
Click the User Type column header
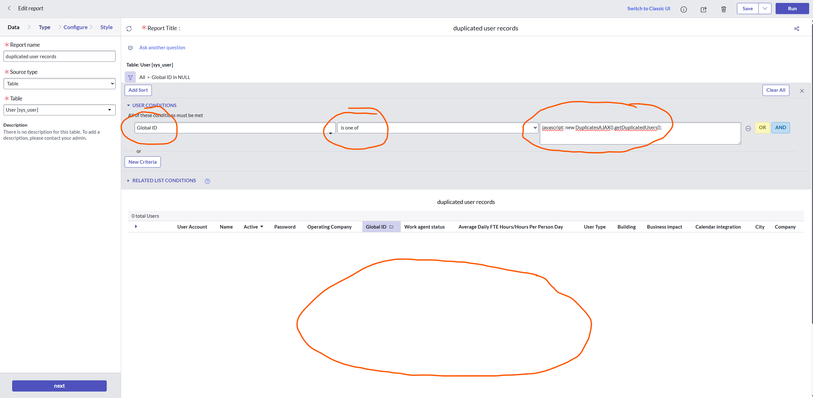[595, 227]
